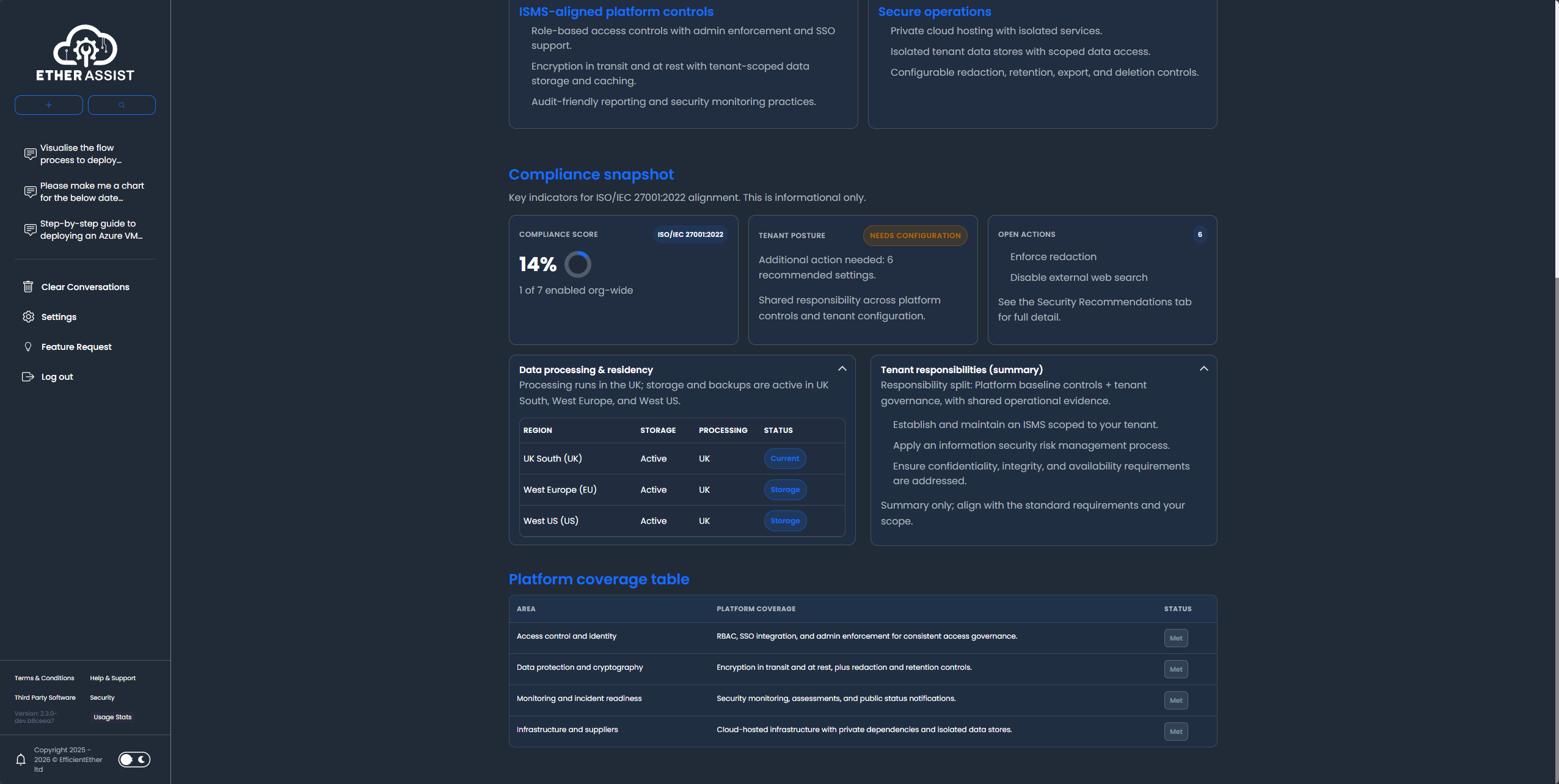
Task: Click chat icon beside 'Visualise the flow' conversation
Action: coord(30,154)
